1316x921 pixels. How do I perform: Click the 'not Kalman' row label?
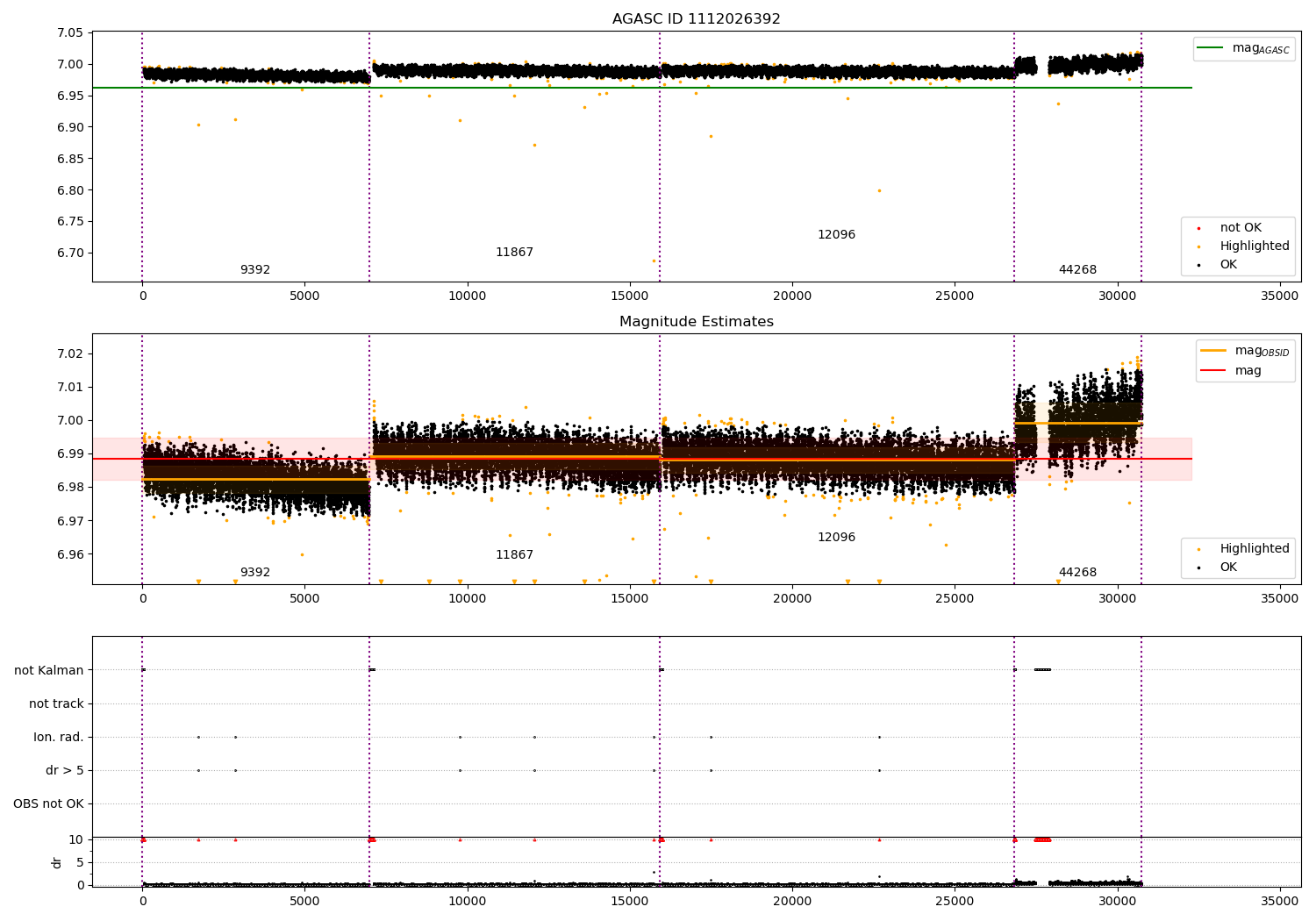tap(49, 671)
